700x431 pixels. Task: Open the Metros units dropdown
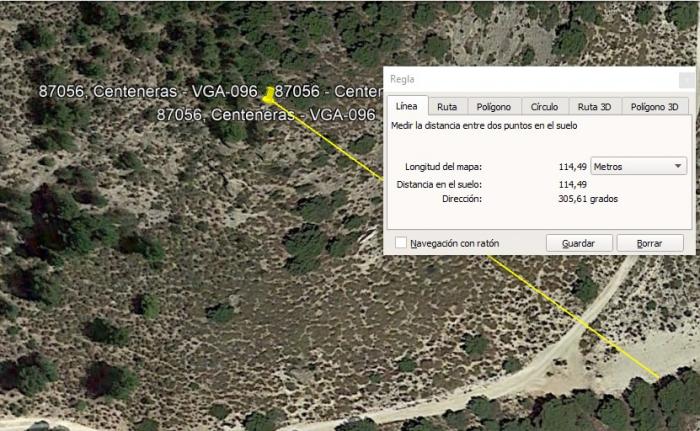coord(638,166)
